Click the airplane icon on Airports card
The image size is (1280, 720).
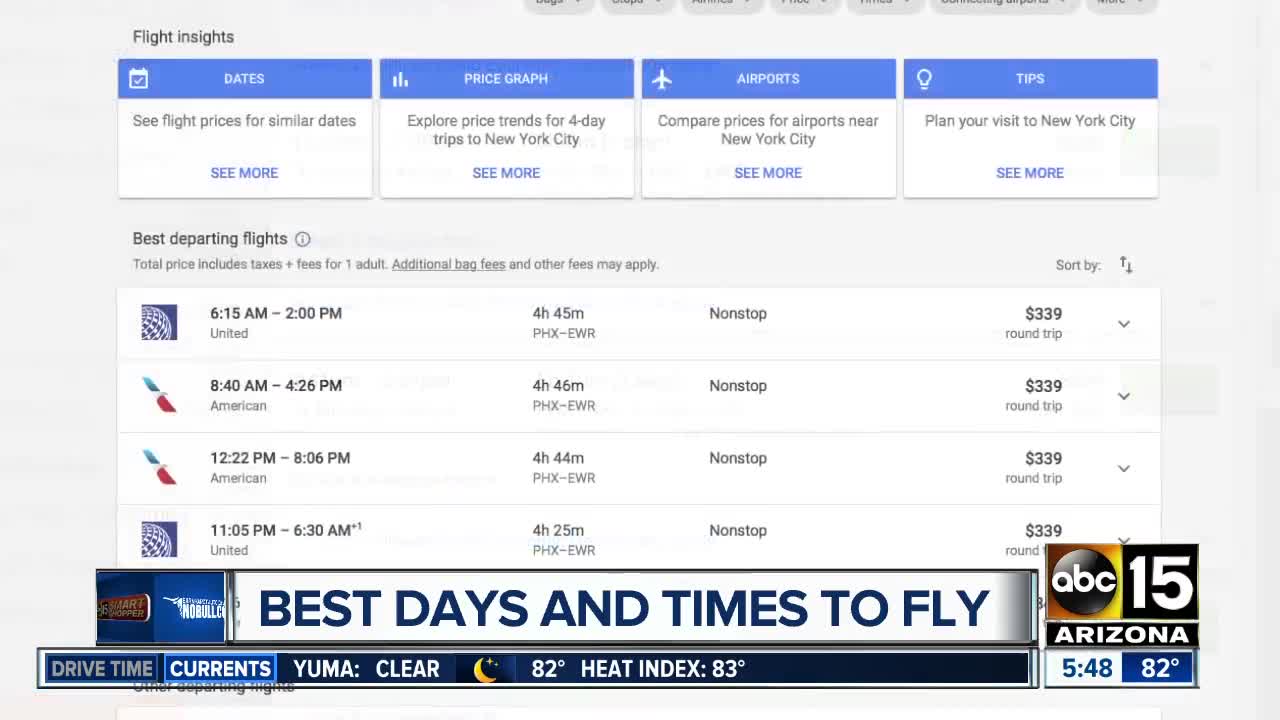pos(662,78)
